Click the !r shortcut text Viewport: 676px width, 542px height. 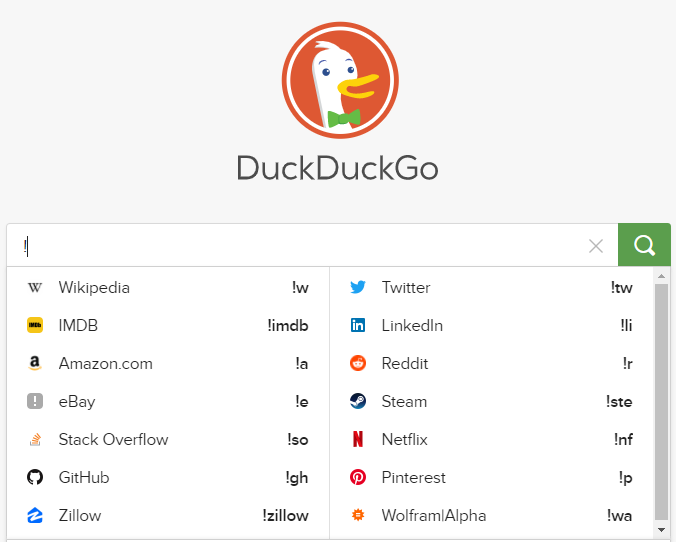pos(627,364)
